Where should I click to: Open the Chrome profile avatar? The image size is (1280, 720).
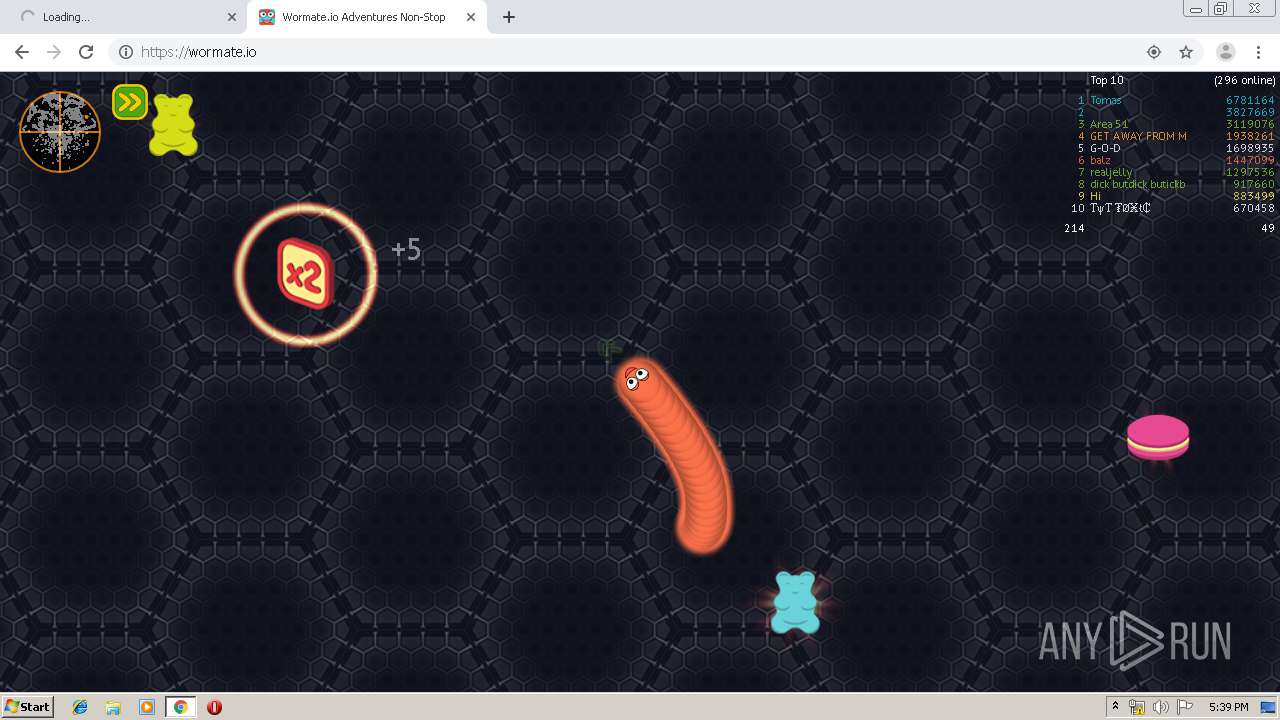(x=1225, y=52)
